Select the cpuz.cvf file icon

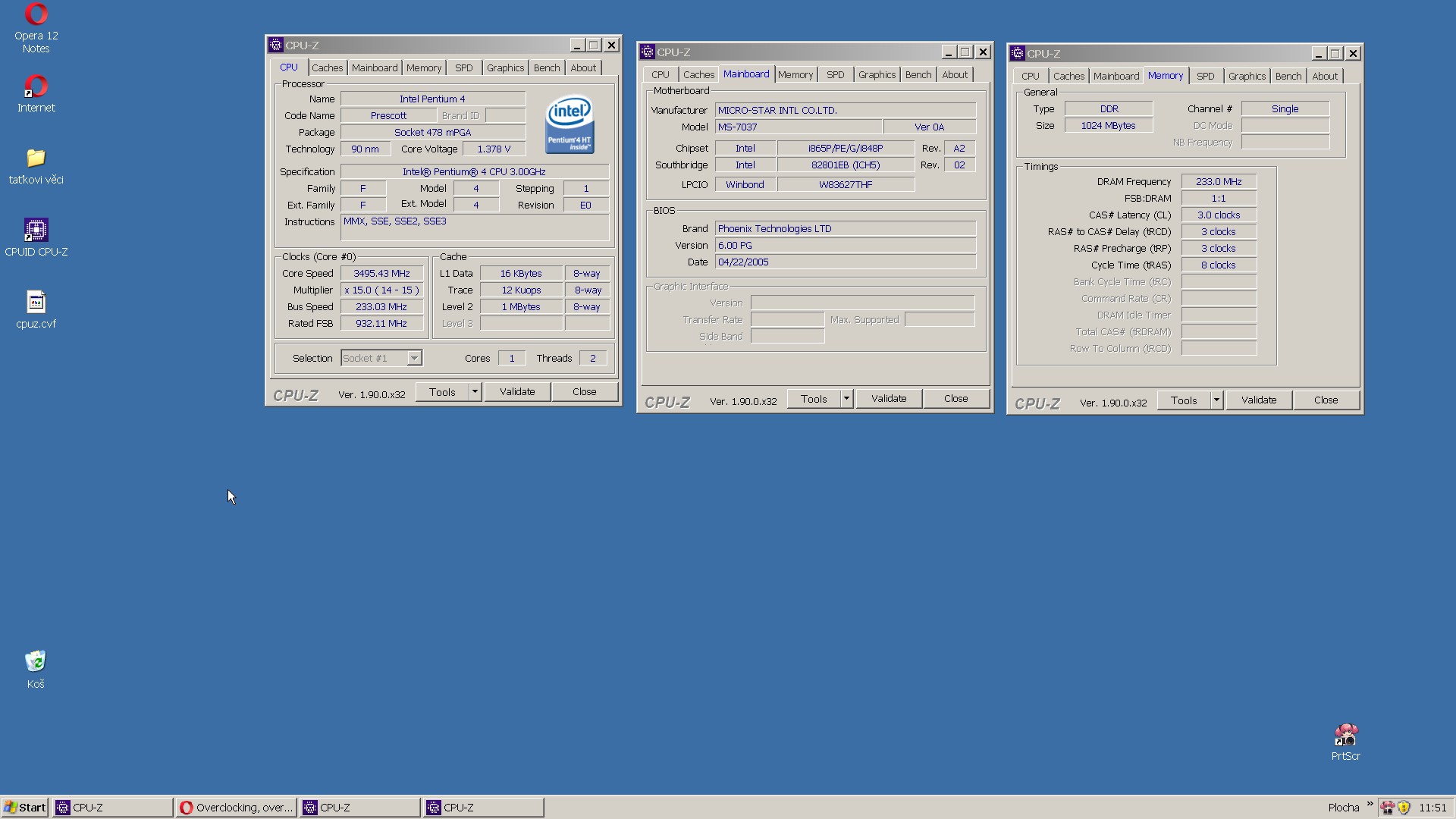click(x=36, y=309)
